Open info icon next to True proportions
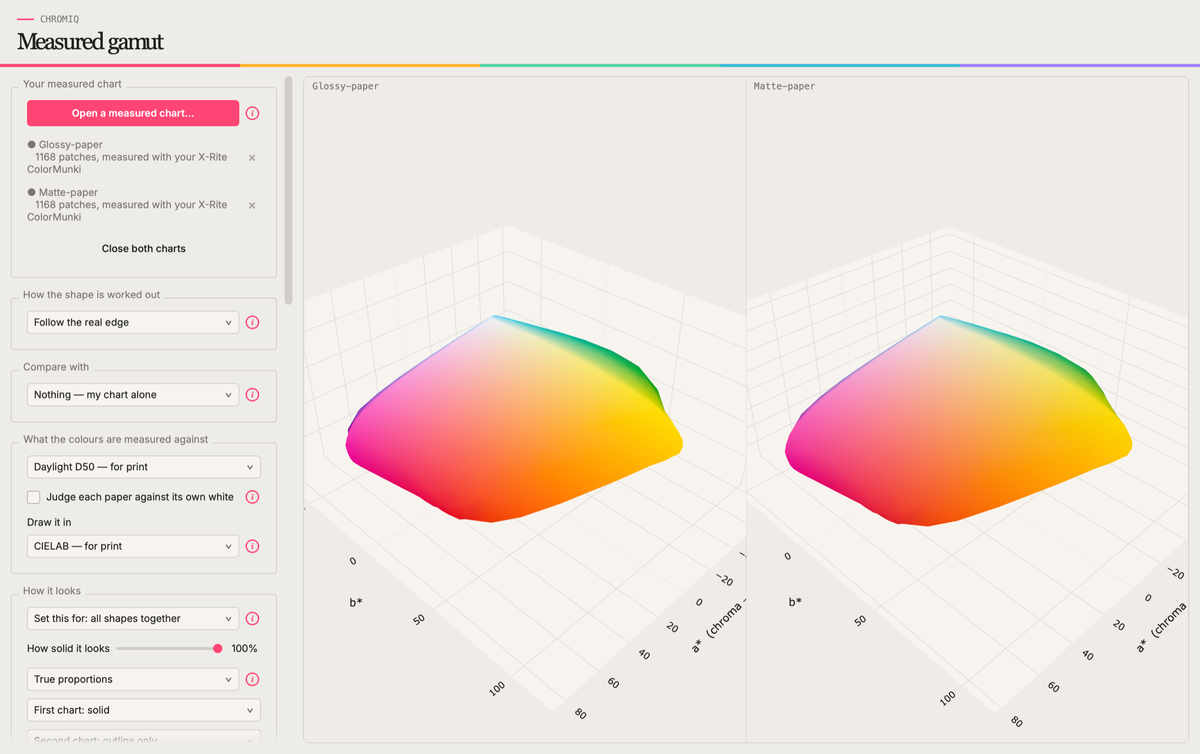 [x=252, y=679]
